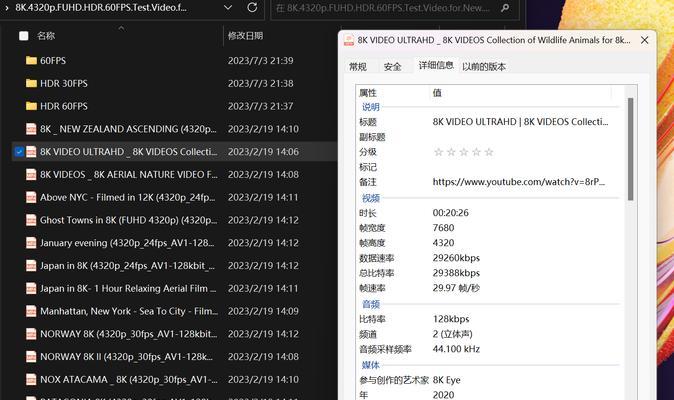Click Japan in 8K- 1 Hour Relaxing icon
The image size is (674, 400).
tap(31, 288)
